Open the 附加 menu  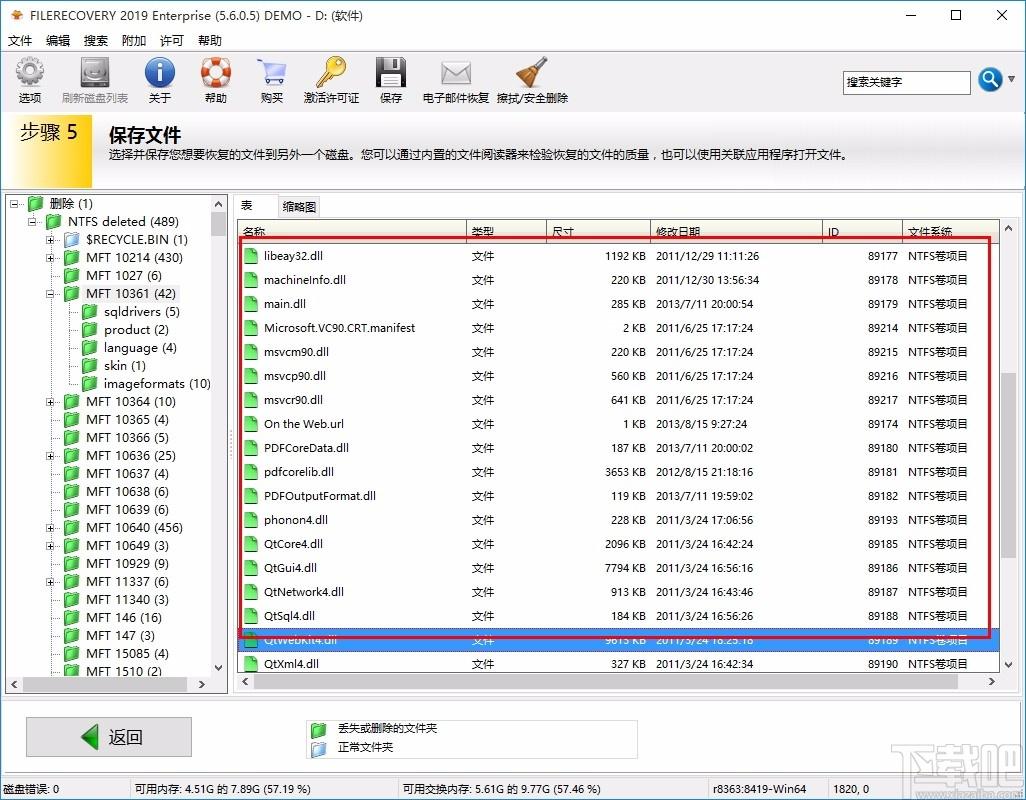(x=133, y=41)
